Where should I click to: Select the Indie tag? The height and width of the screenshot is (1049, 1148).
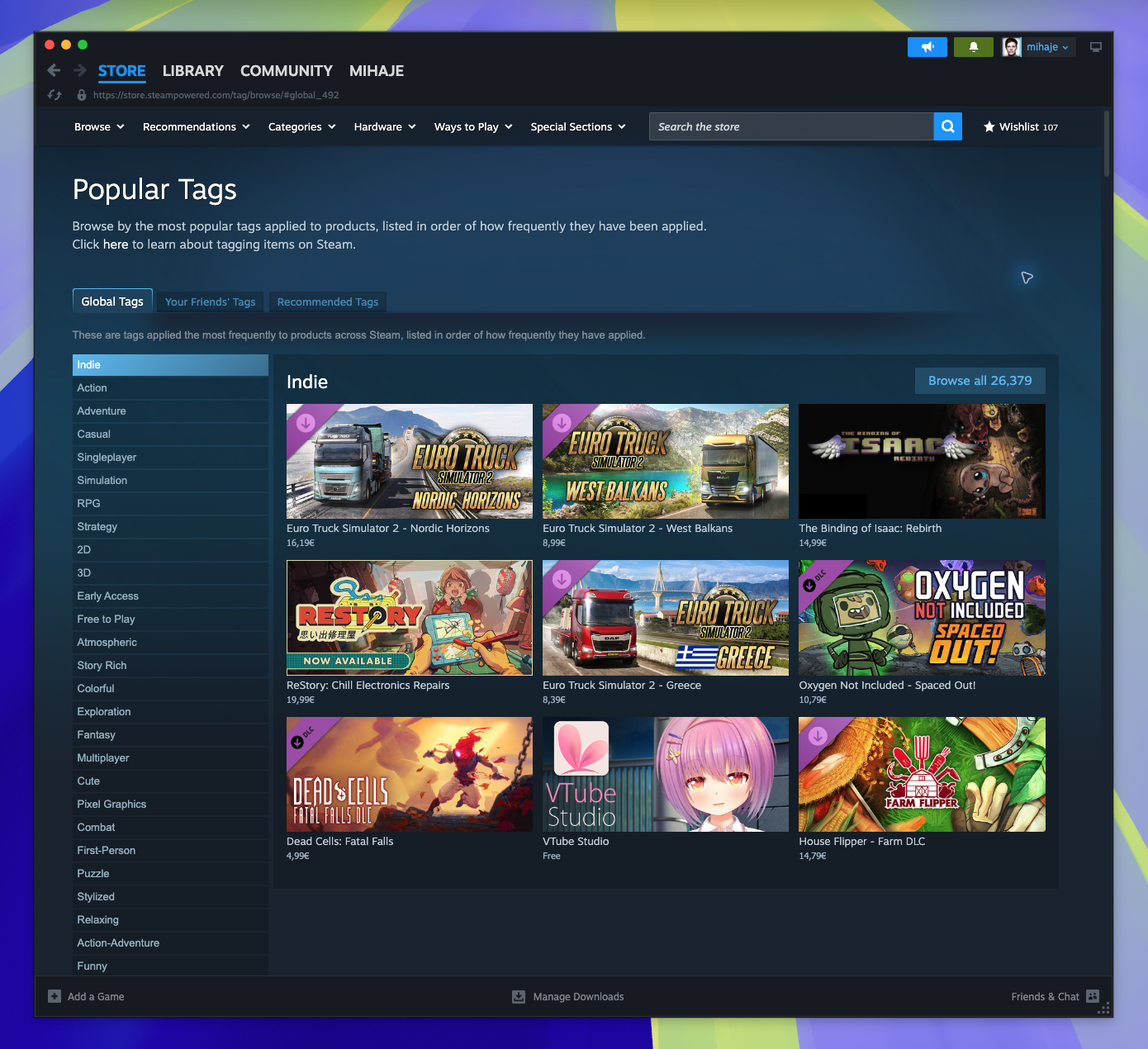point(170,365)
